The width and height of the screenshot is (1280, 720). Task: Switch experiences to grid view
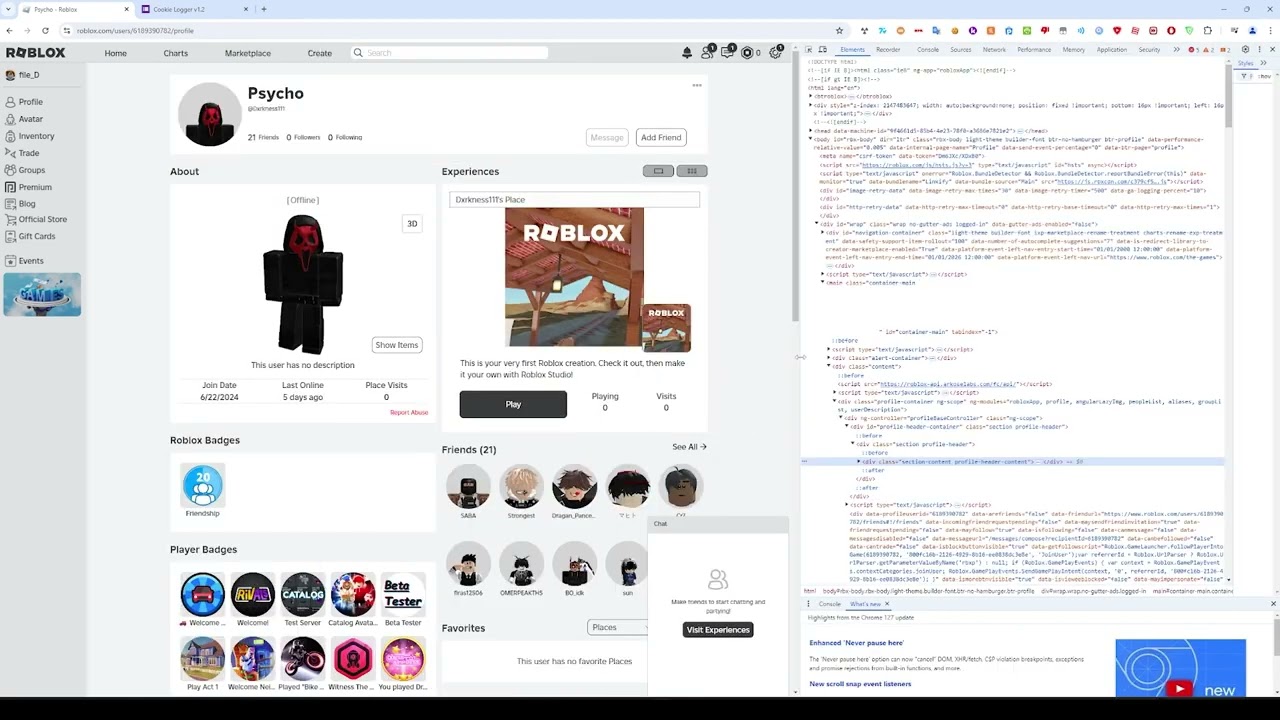tap(691, 171)
